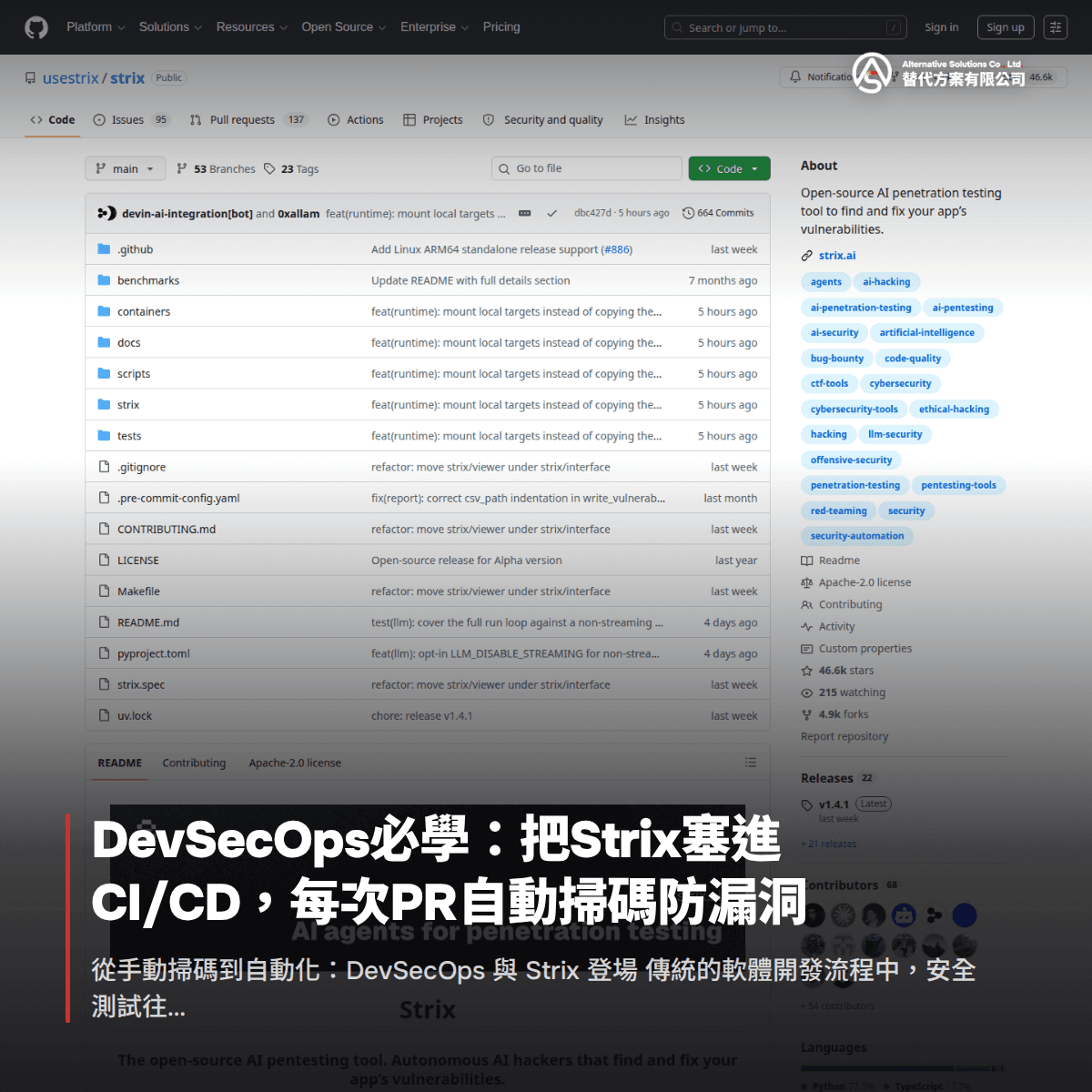Viewport: 1092px width, 1092px height.
Task: Open the scripts folder
Action: point(134,374)
